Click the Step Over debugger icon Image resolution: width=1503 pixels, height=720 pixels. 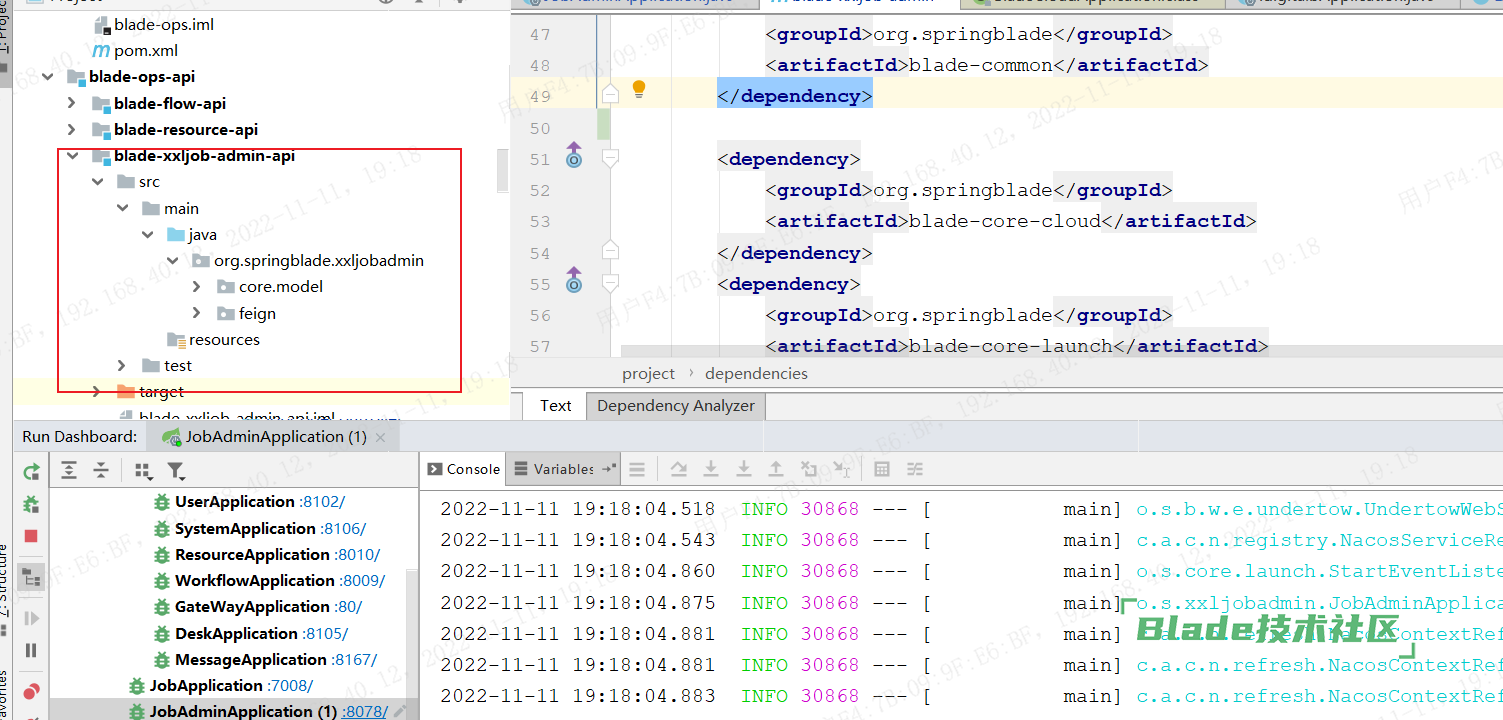tap(679, 469)
